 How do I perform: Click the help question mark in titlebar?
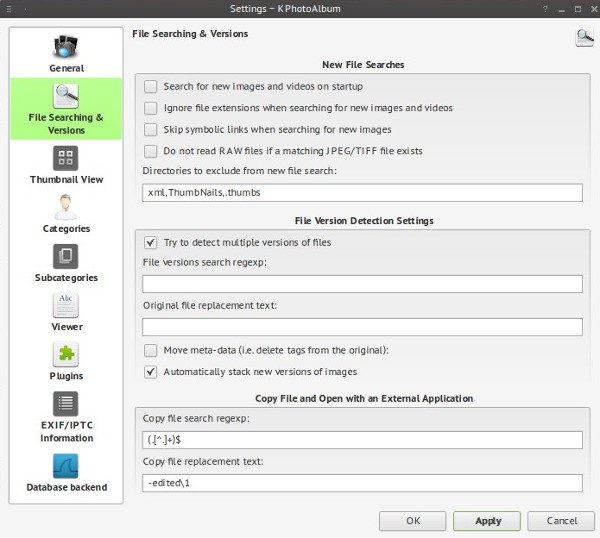(x=545, y=9)
